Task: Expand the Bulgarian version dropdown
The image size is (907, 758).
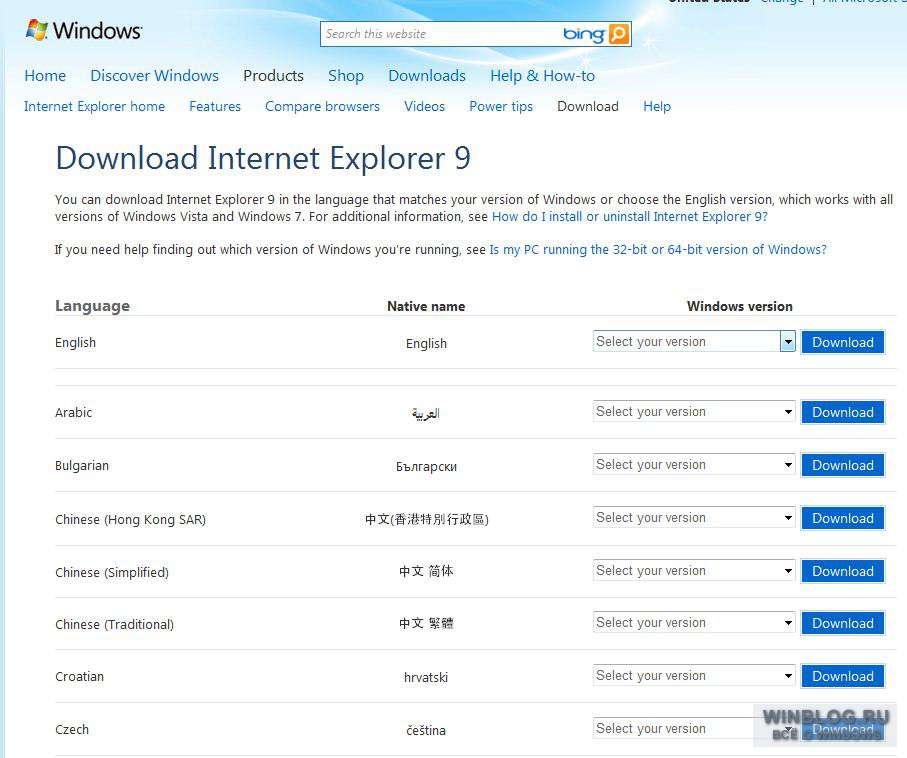Action: click(x=694, y=465)
